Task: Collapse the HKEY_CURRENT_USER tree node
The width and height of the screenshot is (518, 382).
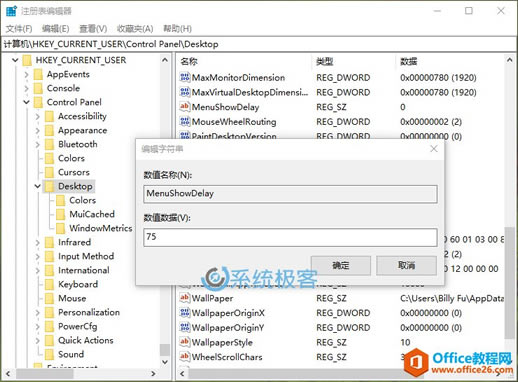Action: pyautogui.click(x=15, y=60)
